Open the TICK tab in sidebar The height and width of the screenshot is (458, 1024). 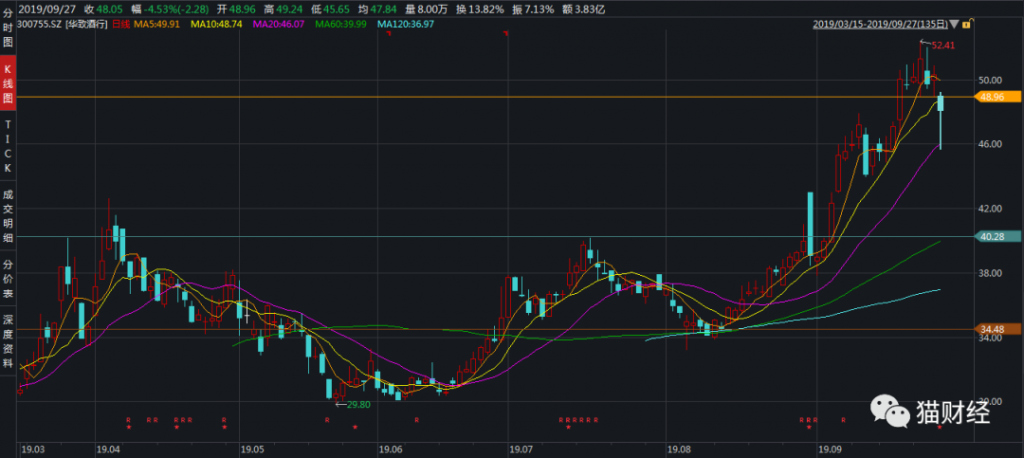pyautogui.click(x=8, y=145)
